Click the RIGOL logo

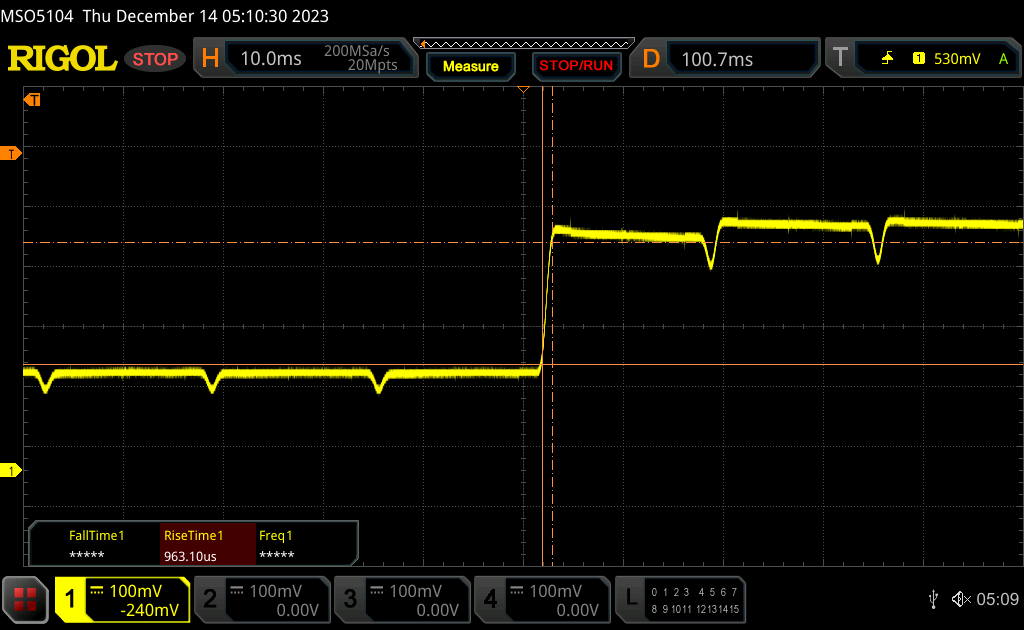tap(62, 59)
